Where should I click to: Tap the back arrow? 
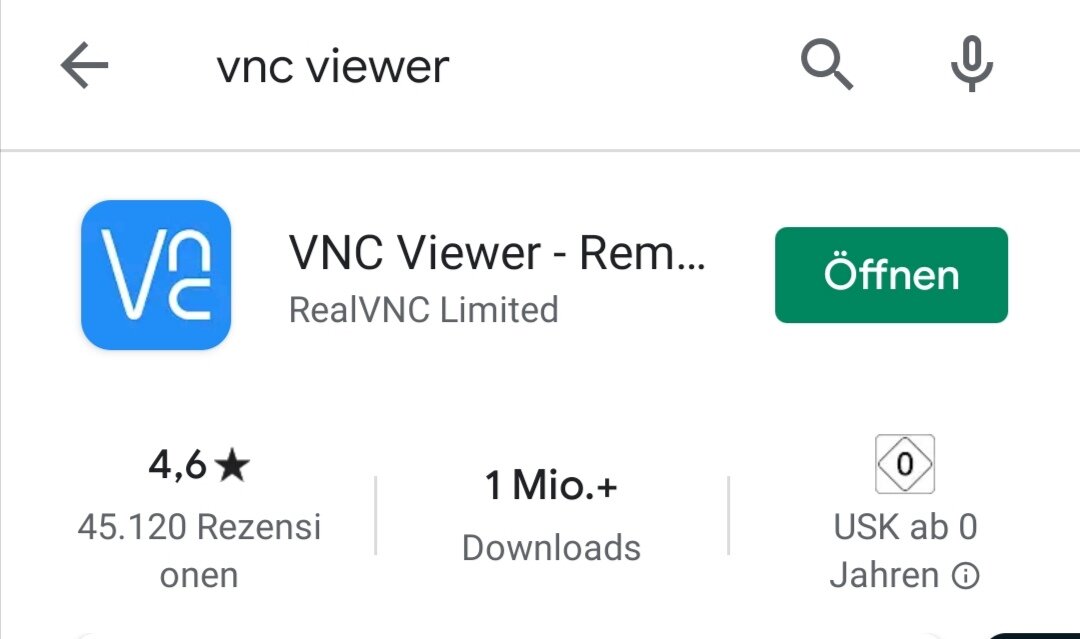(x=84, y=67)
